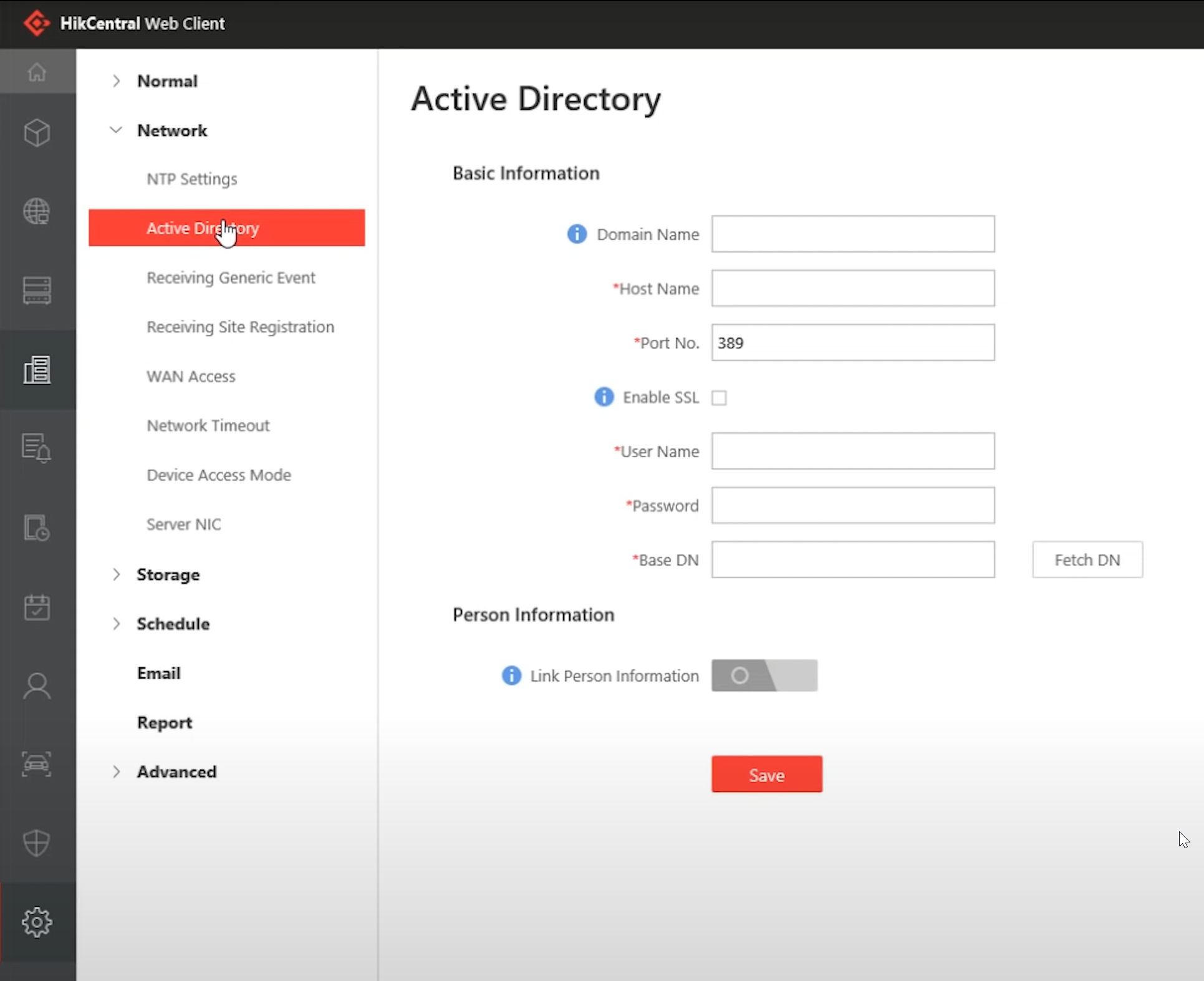Viewport: 1204px width, 981px height.
Task: Click the Enable SSL info icon
Action: point(604,397)
